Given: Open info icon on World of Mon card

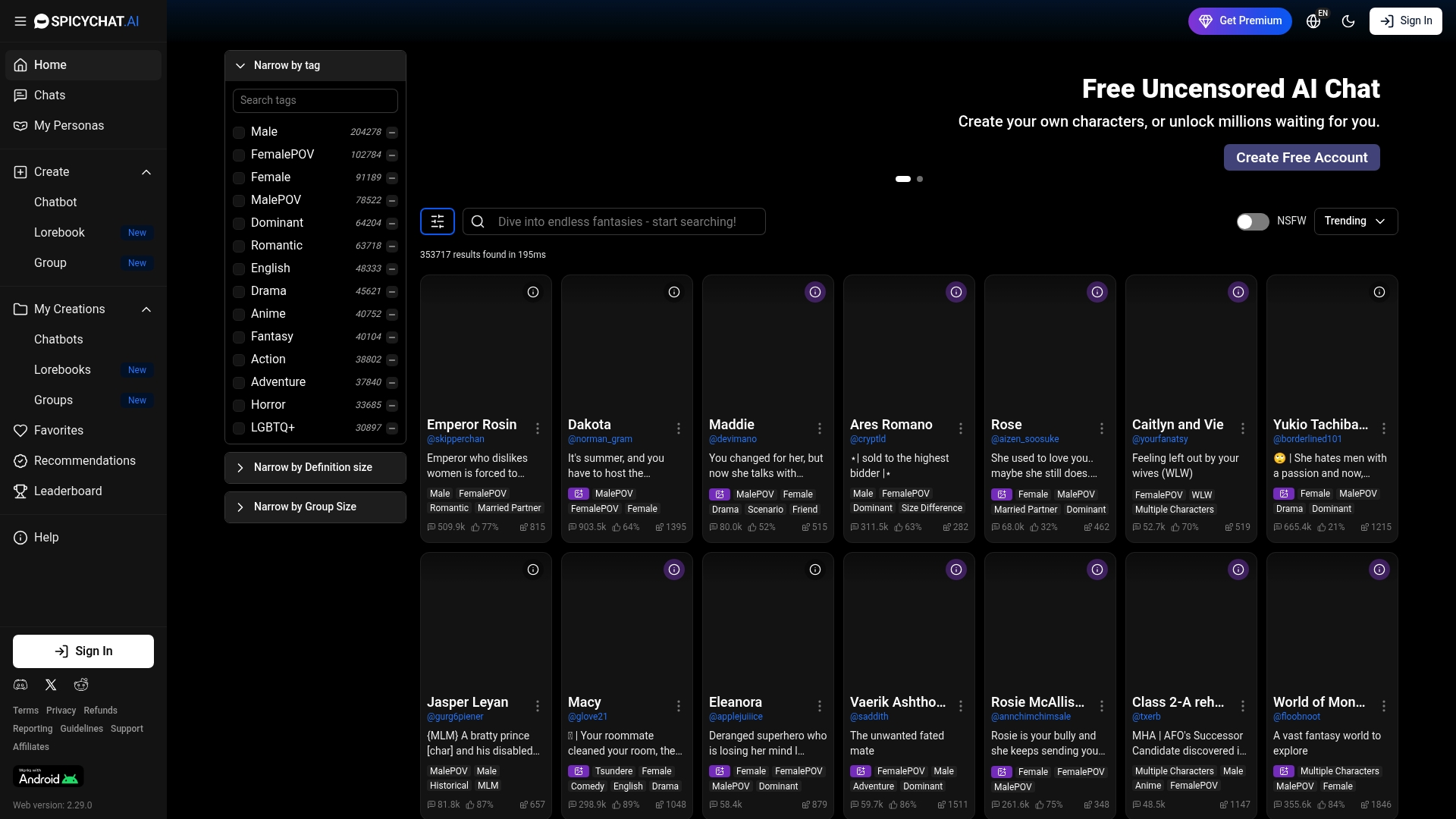Looking at the screenshot, I should (1379, 570).
